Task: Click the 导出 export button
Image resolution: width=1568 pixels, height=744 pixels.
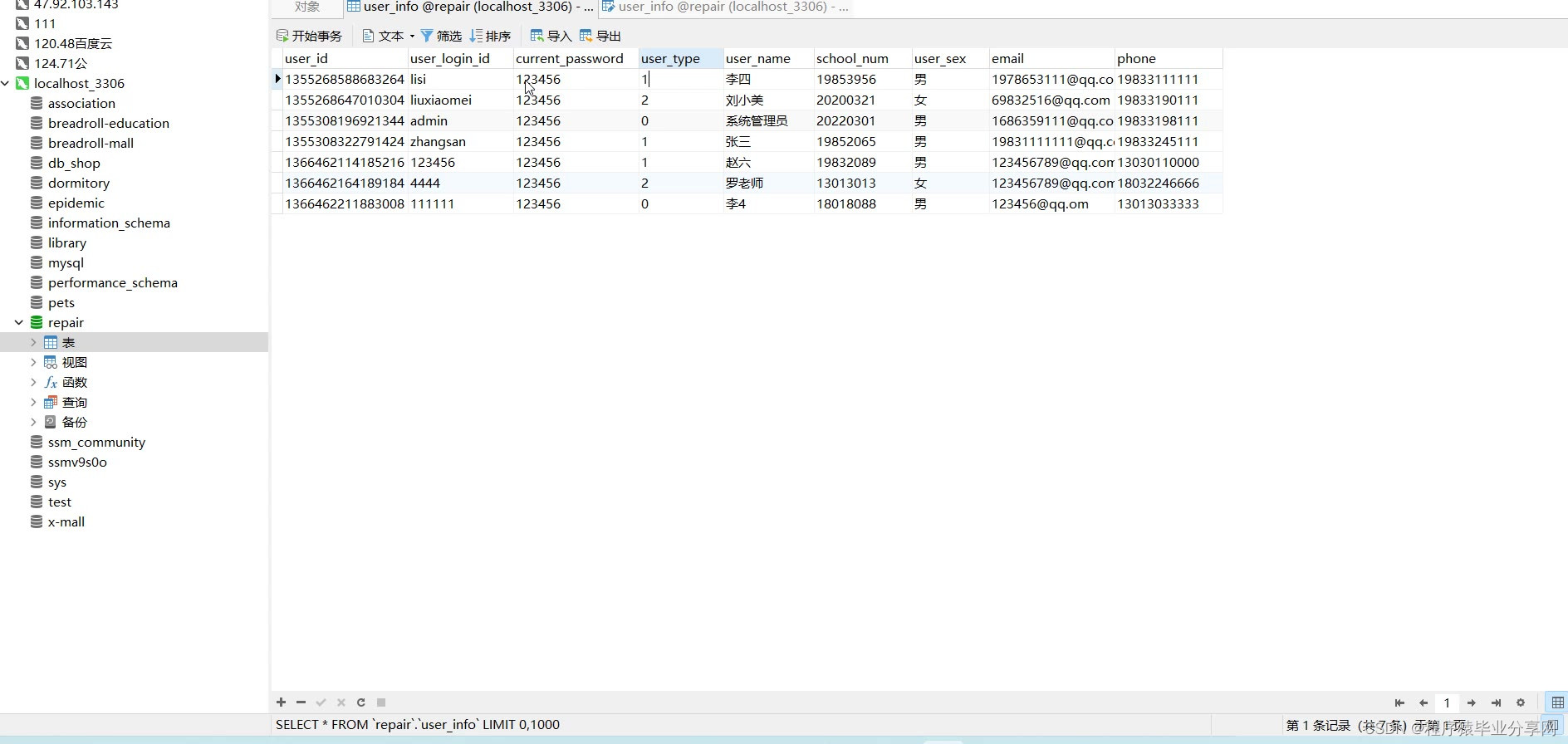Action: [600, 36]
